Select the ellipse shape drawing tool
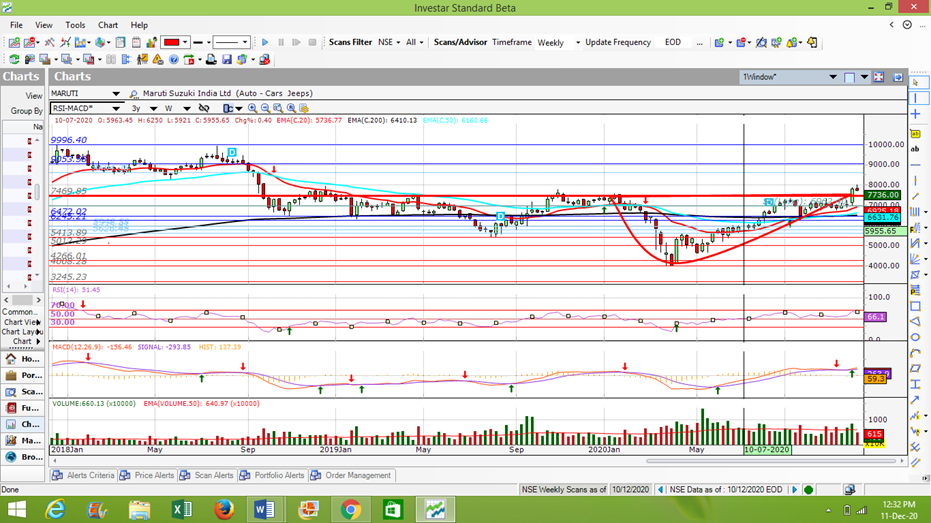The width and height of the screenshot is (931, 523). click(x=915, y=337)
